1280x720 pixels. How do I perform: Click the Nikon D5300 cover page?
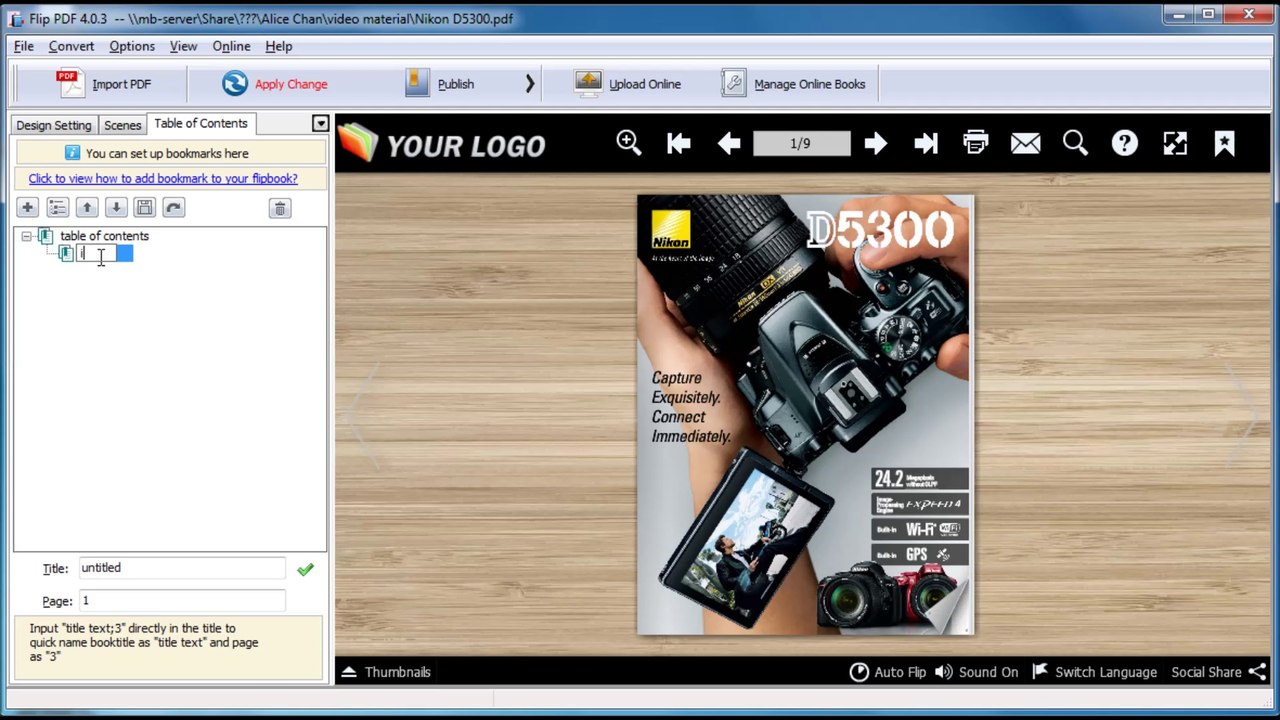805,415
